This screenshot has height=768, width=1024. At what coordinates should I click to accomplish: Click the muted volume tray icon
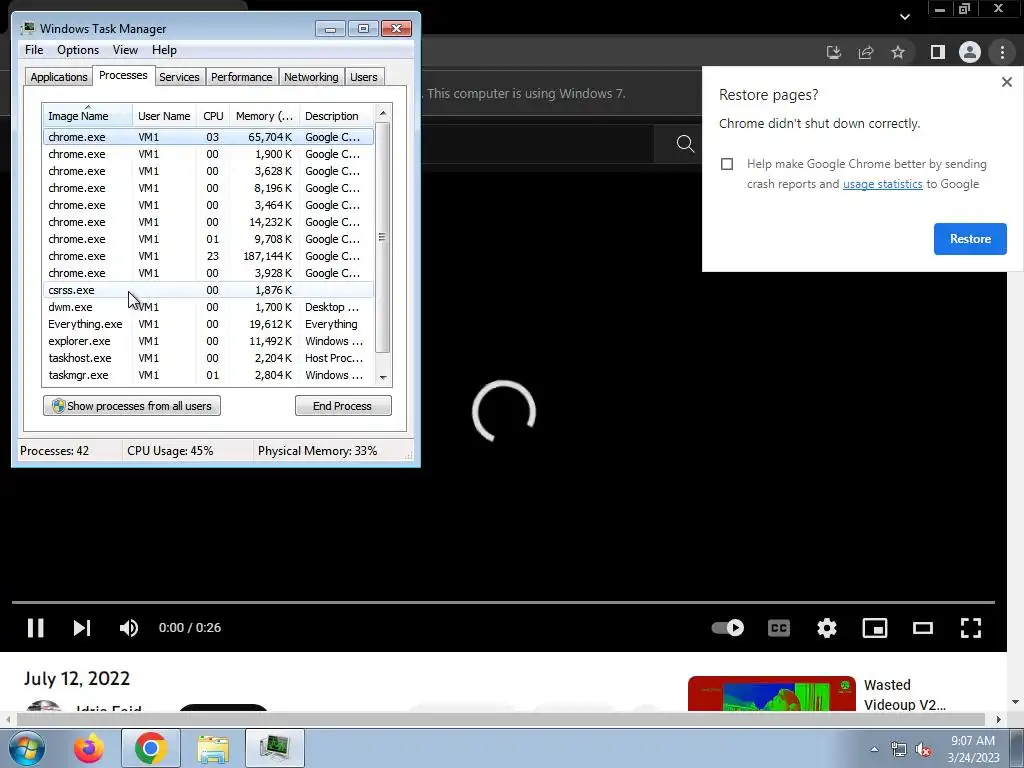923,749
